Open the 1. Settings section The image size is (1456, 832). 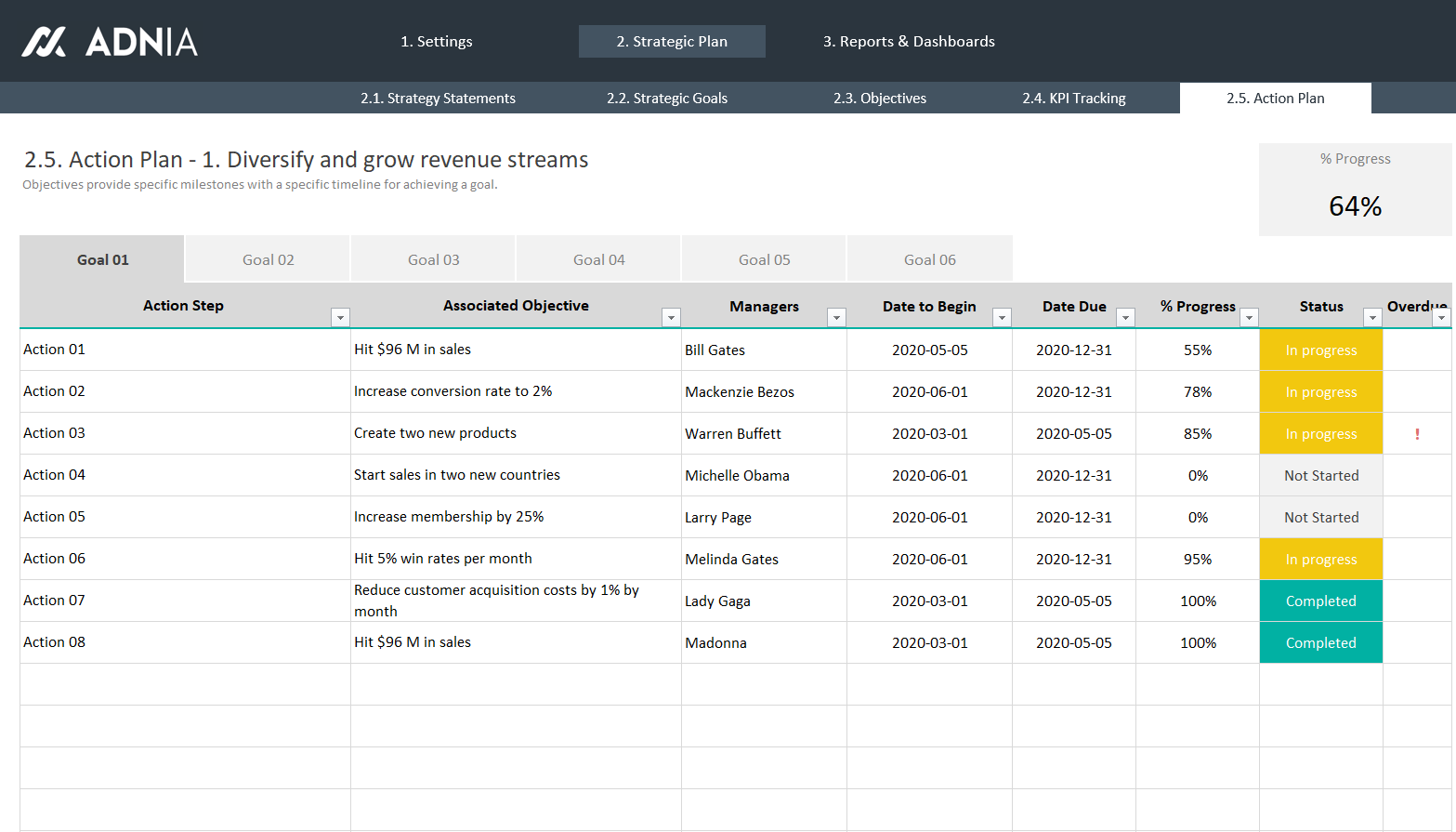coord(436,42)
